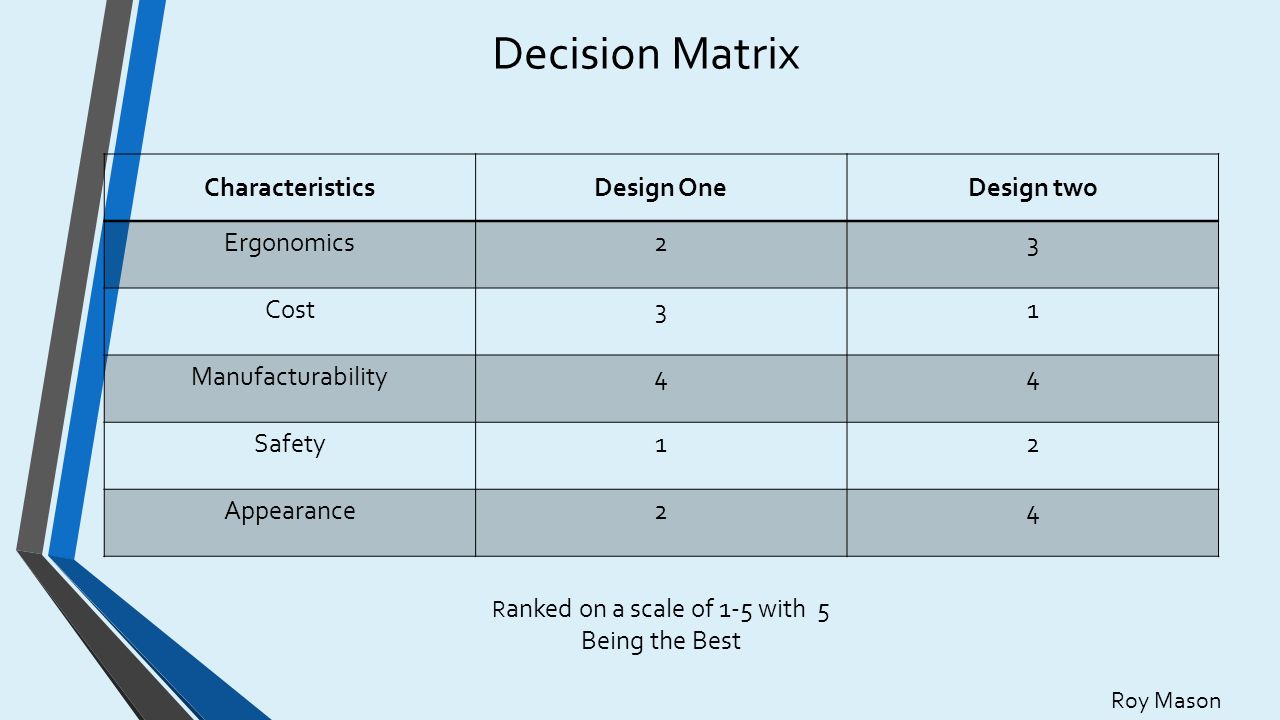This screenshot has height=720, width=1280.
Task: Select Design One Cost score cell
Action: pos(661,322)
